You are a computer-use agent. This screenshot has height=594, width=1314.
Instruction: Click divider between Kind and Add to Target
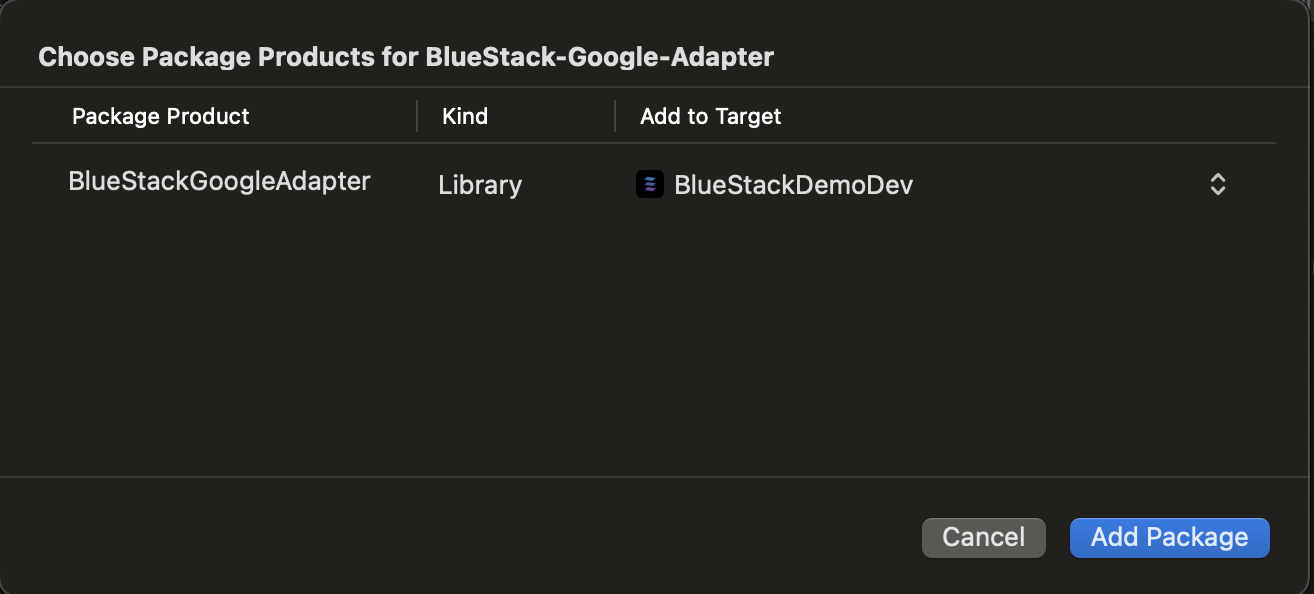[x=615, y=116]
